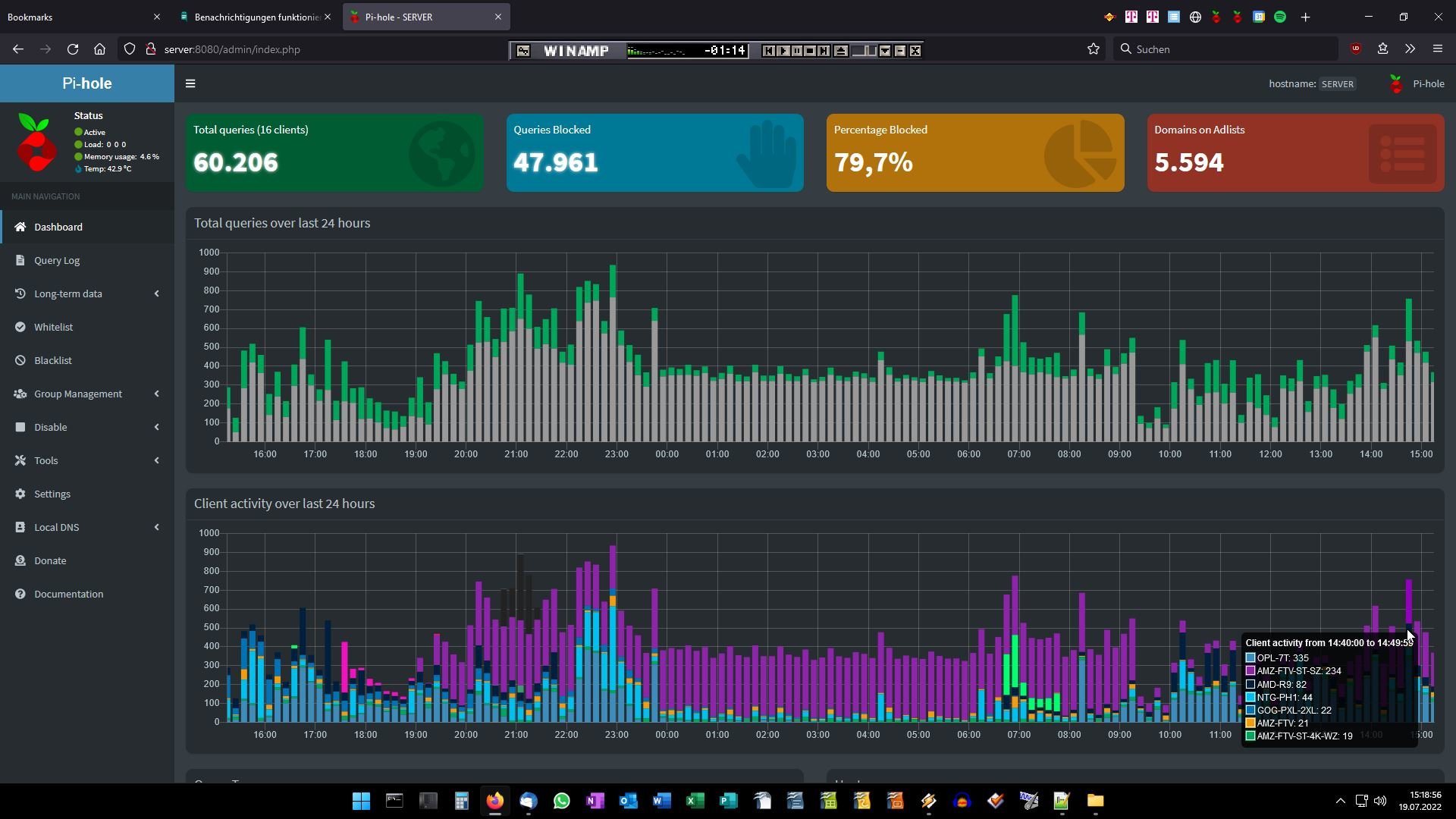
Task: Open File Explorer folder from the taskbar
Action: coord(1095,801)
